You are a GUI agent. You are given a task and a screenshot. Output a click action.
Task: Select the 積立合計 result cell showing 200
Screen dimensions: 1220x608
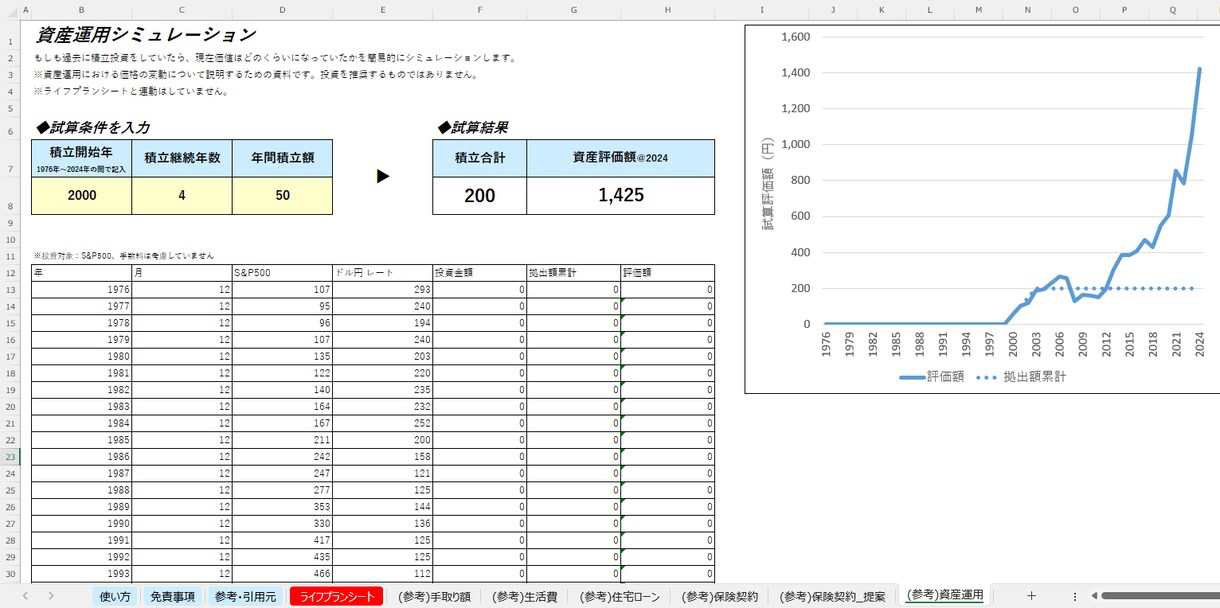pyautogui.click(x=480, y=195)
